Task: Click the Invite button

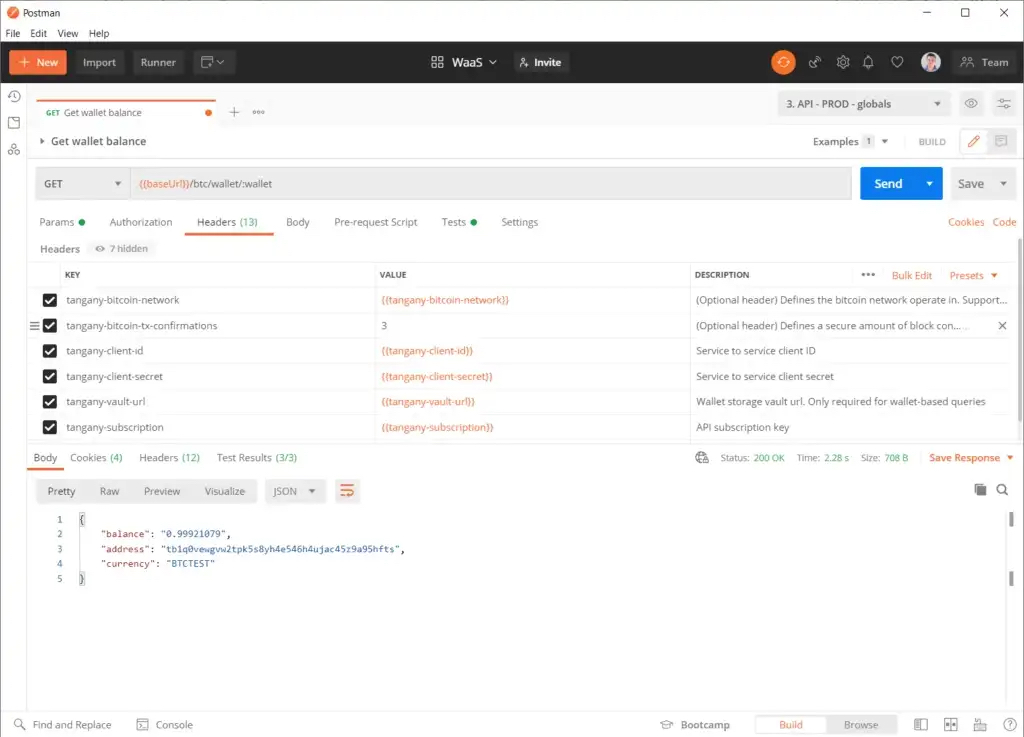Action: 540,63
